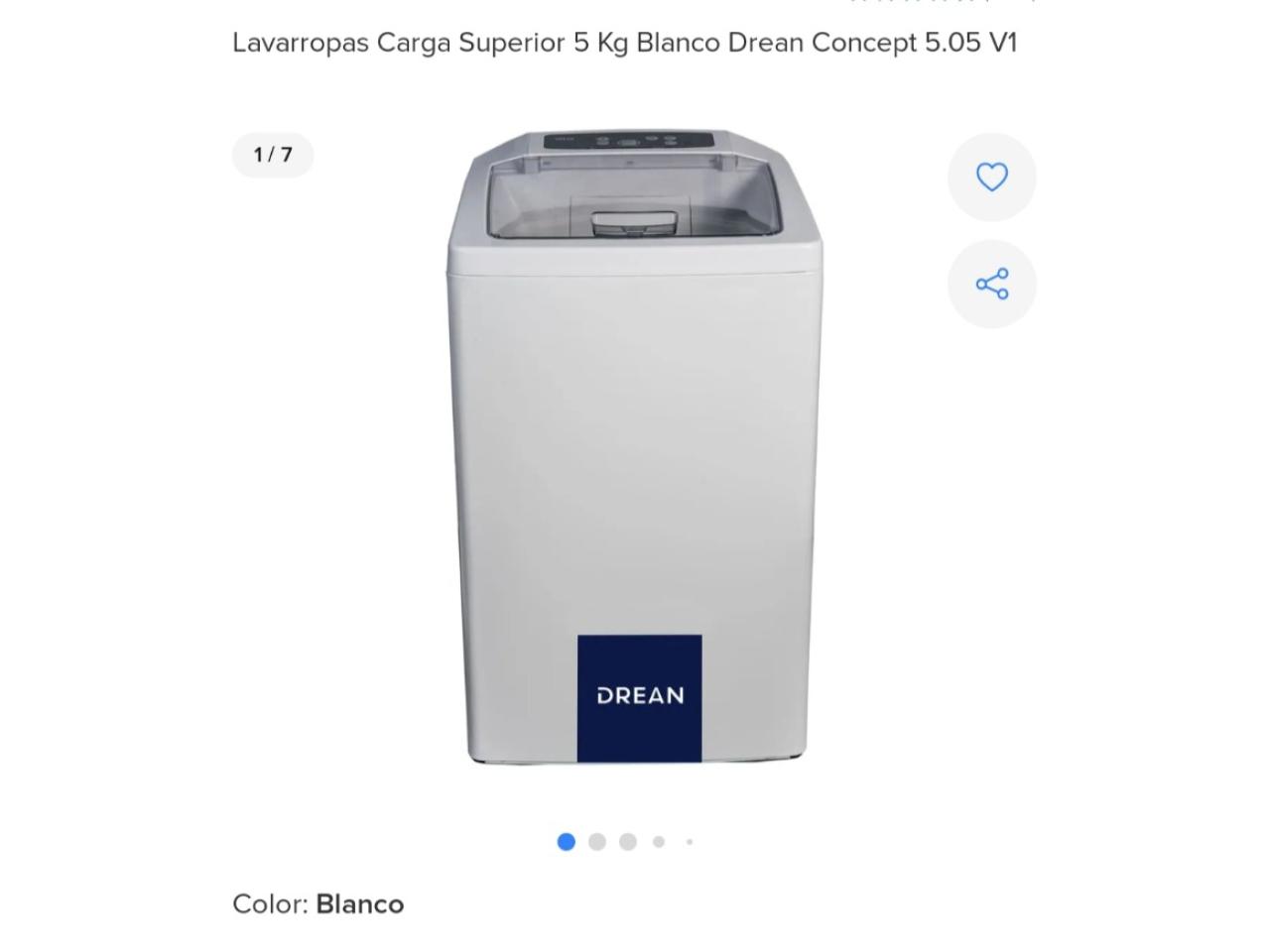Tap the lid handle in the washer image
Image resolution: width=1270 pixels, height=952 pixels.
[635, 223]
